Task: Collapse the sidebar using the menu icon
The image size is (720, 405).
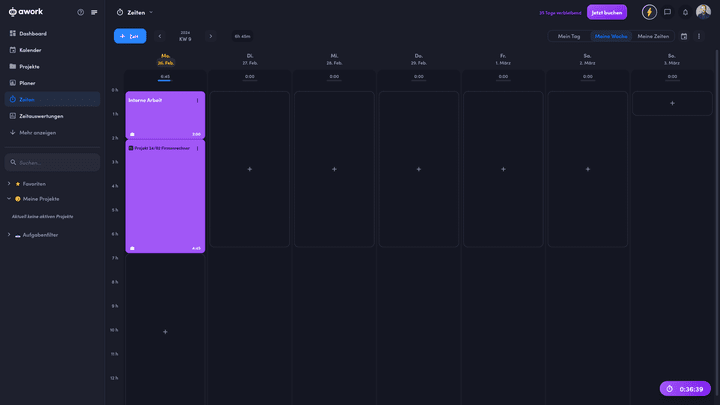Action: [x=94, y=12]
